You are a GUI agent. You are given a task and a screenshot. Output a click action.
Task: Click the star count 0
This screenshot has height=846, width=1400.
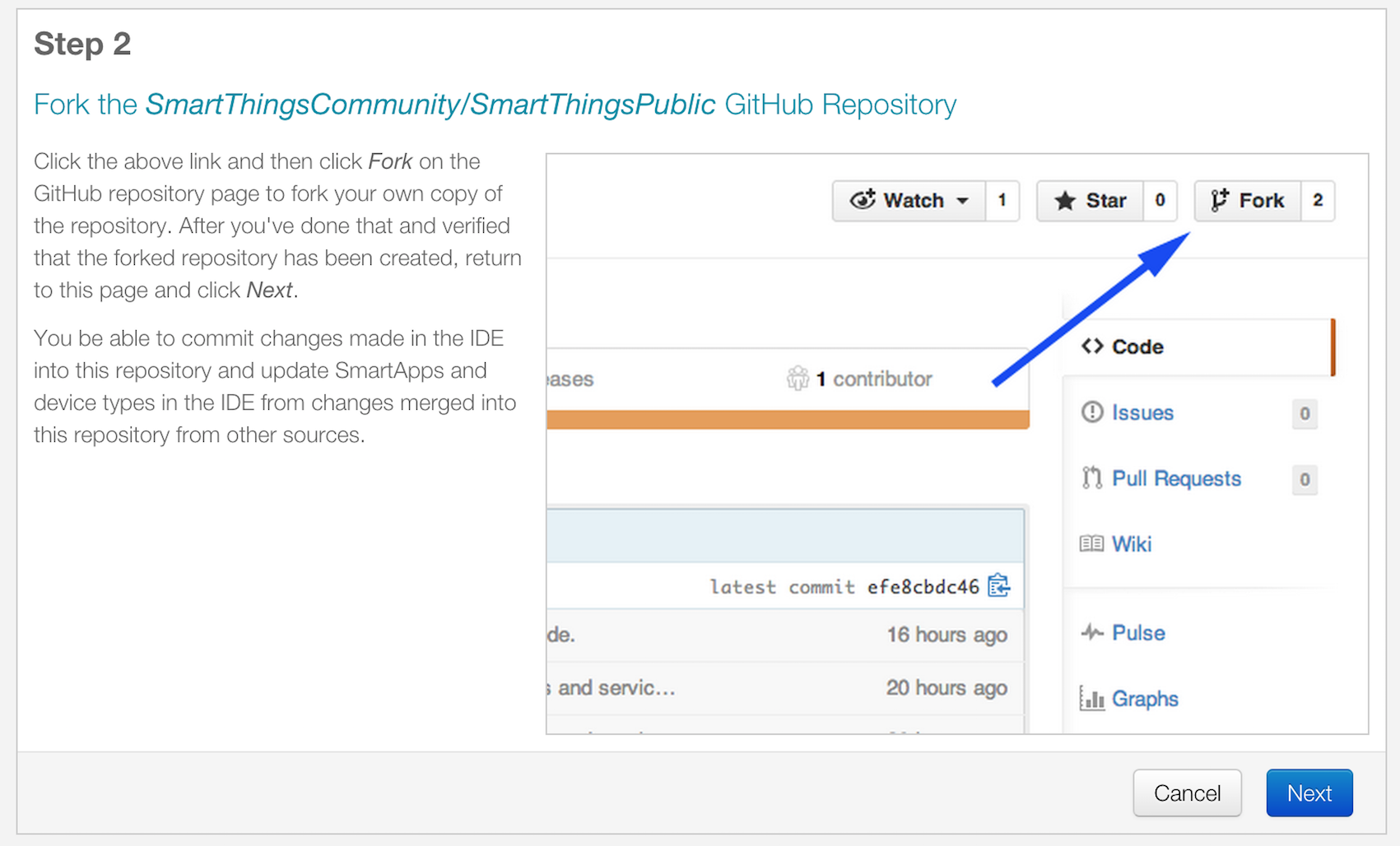(1160, 201)
